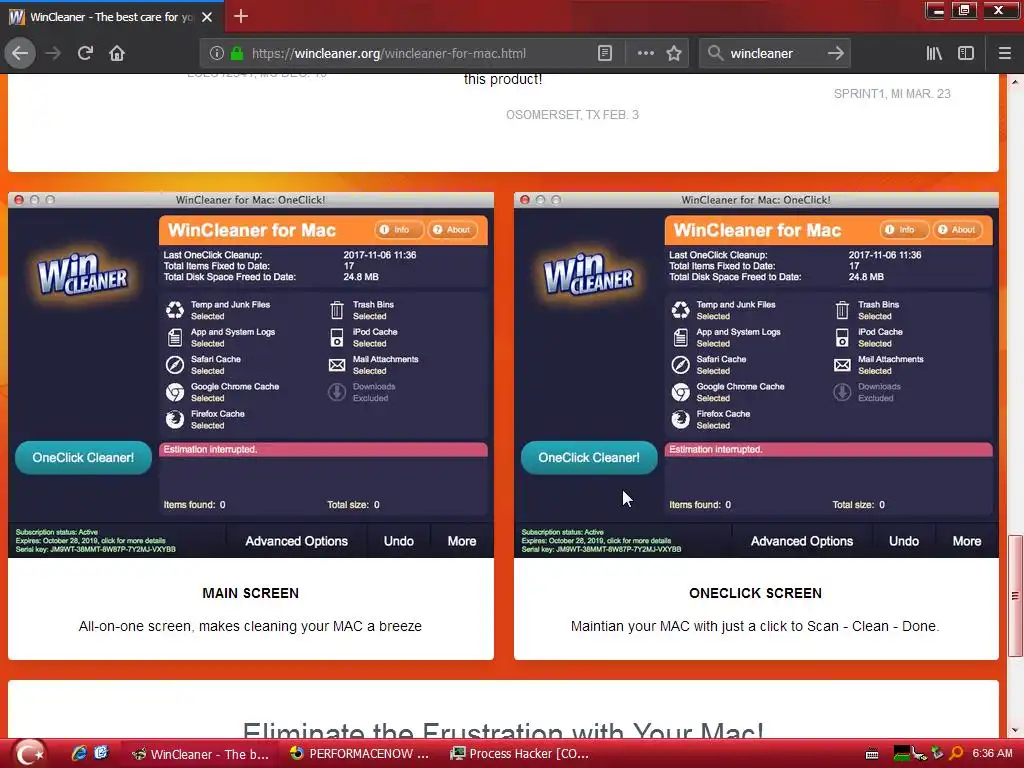Click the wincleaner search box

coord(774,54)
